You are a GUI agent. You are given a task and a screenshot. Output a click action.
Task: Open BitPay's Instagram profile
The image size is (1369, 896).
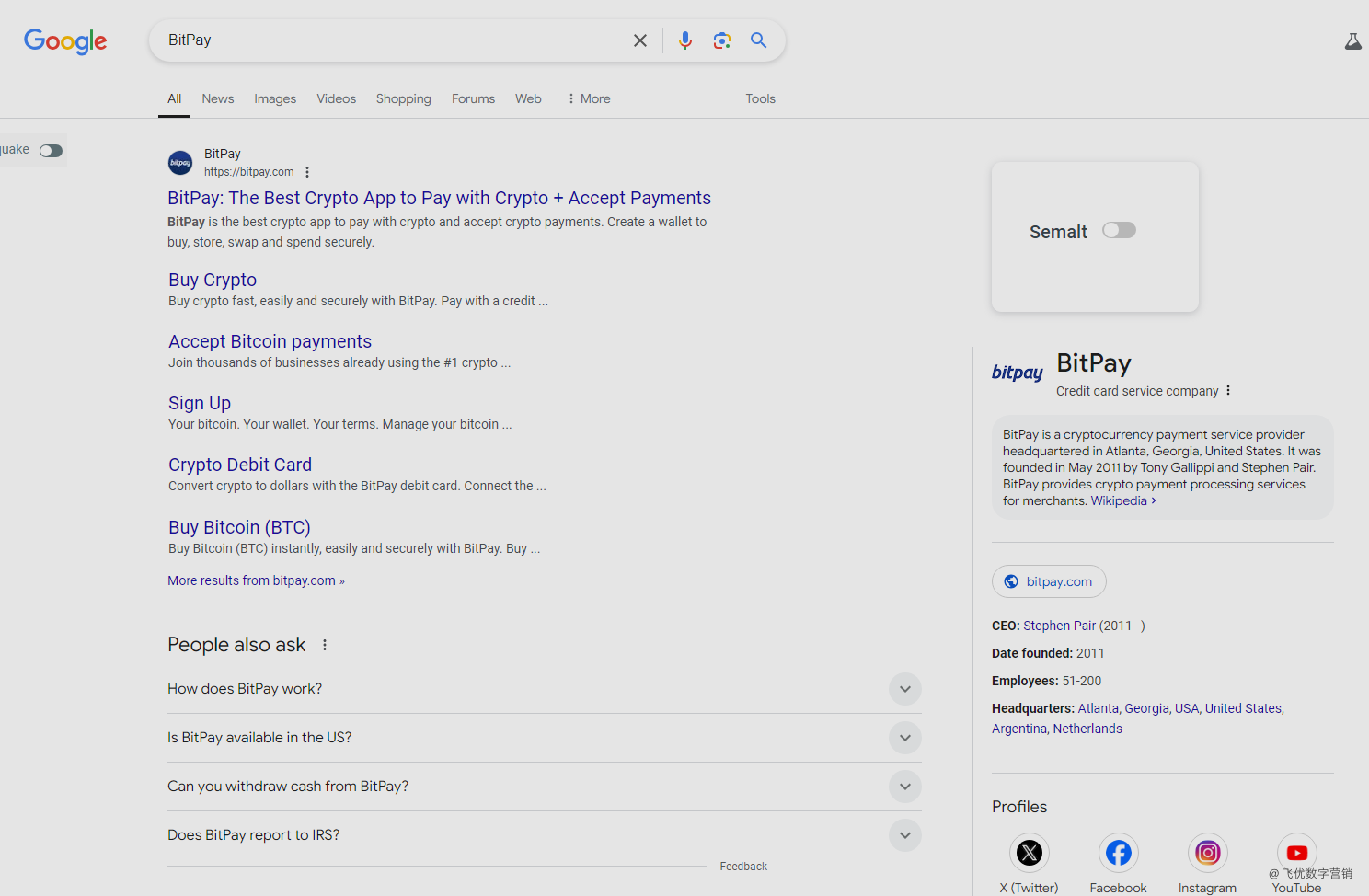pos(1208,853)
